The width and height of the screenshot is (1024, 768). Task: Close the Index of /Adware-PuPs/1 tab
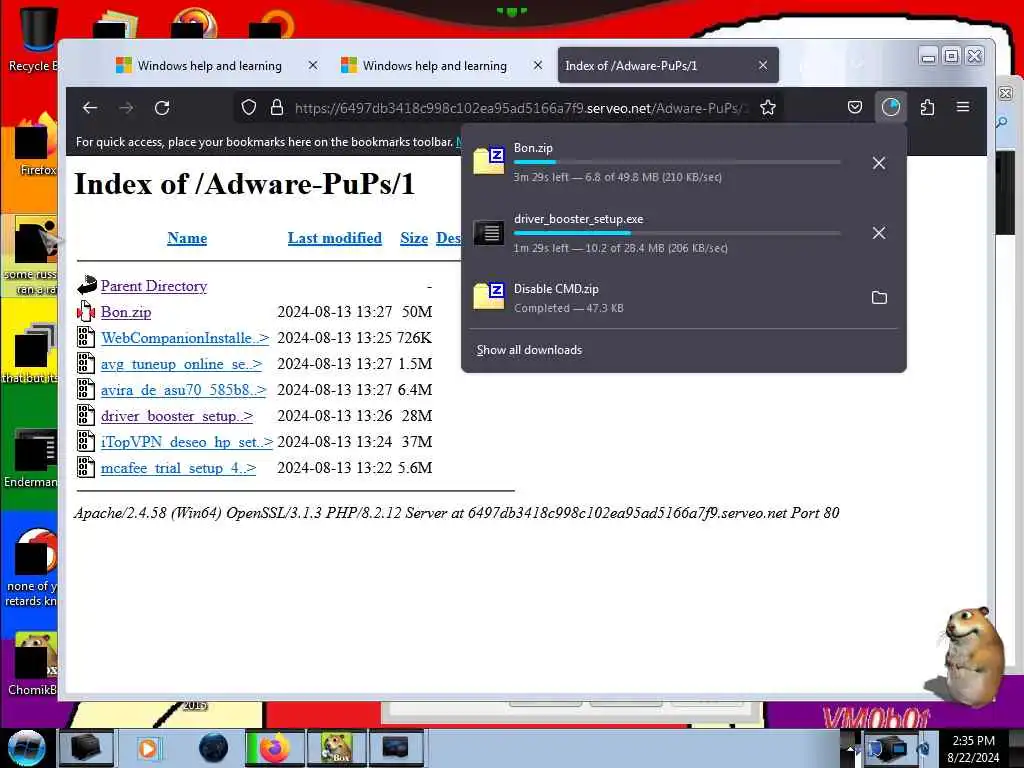tap(763, 65)
